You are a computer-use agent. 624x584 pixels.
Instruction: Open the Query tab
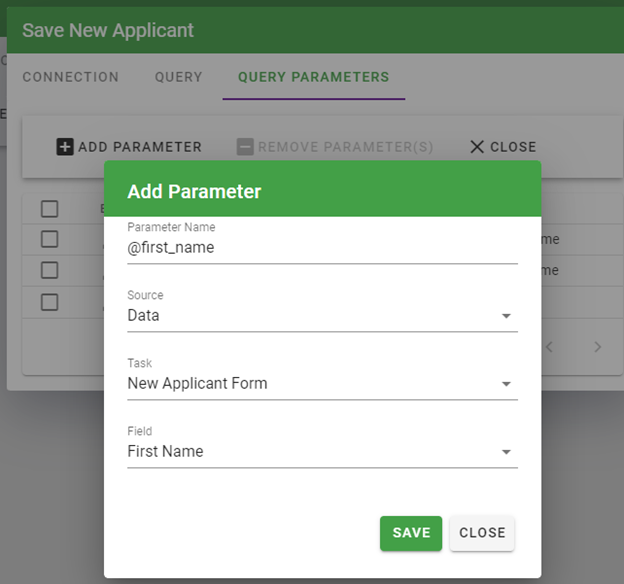point(178,77)
